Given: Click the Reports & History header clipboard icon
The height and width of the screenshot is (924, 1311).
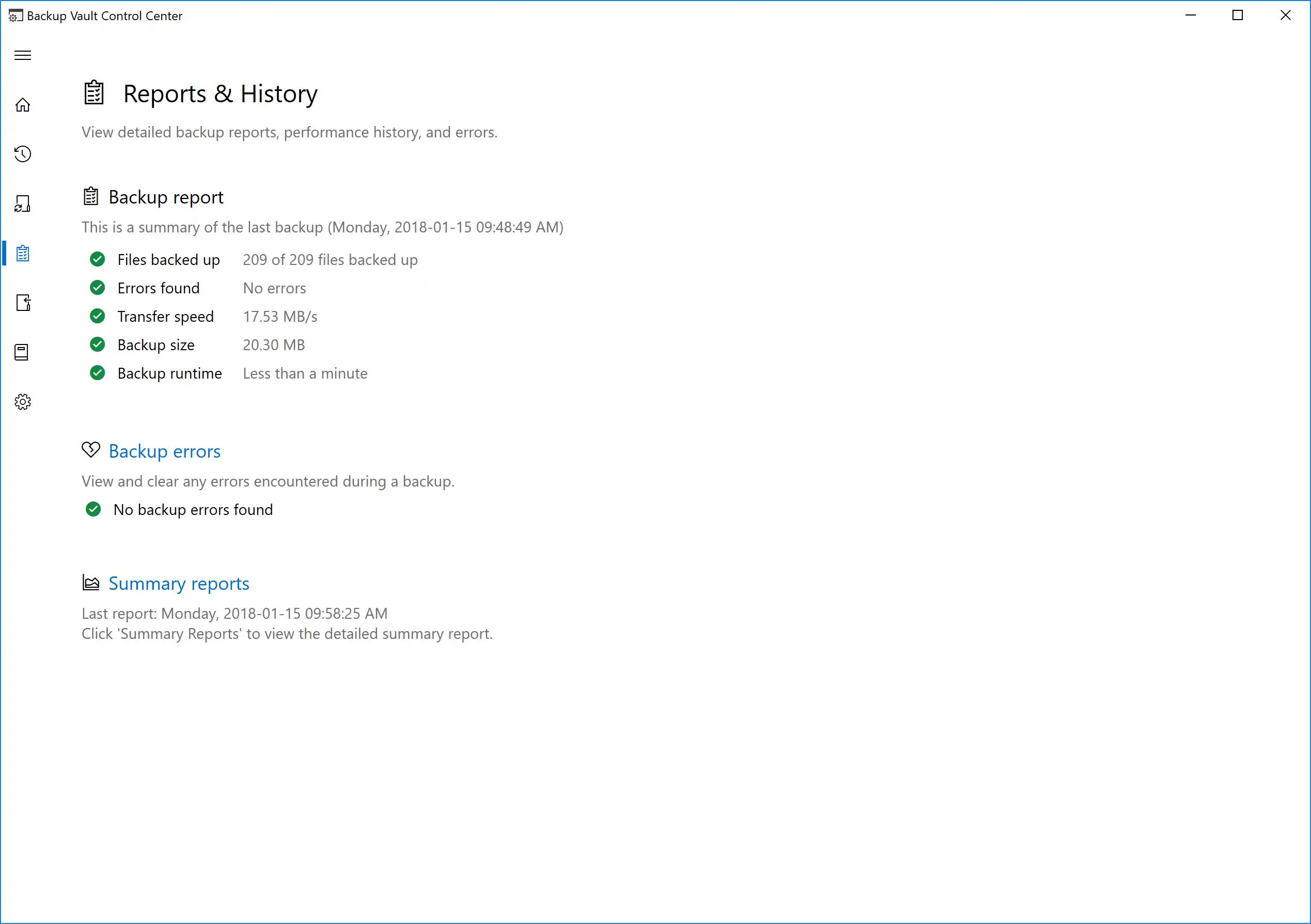Looking at the screenshot, I should pyautogui.click(x=94, y=93).
